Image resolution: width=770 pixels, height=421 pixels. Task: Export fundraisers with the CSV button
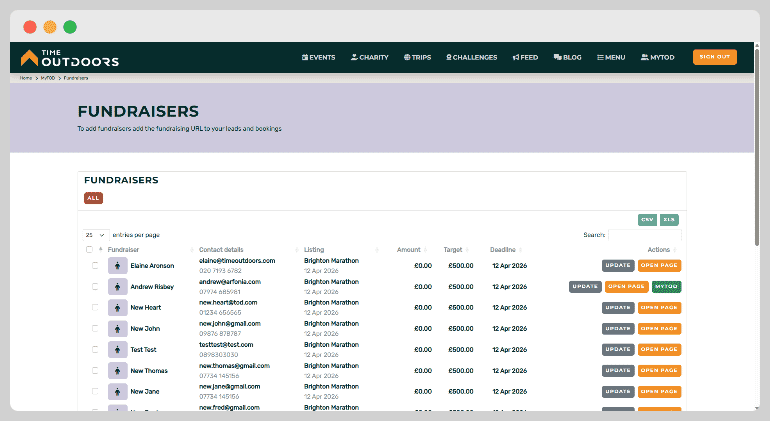coord(647,219)
